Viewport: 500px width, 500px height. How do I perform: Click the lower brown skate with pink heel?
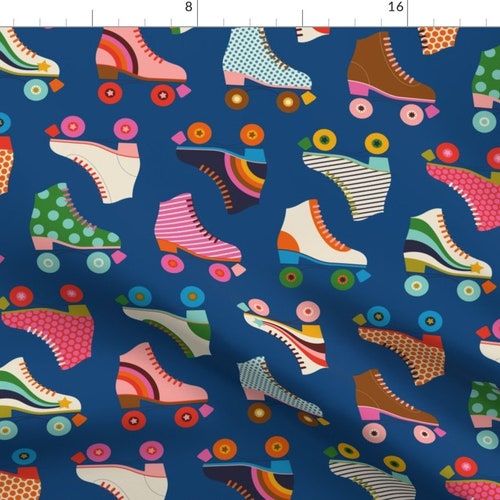(x=398, y=406)
